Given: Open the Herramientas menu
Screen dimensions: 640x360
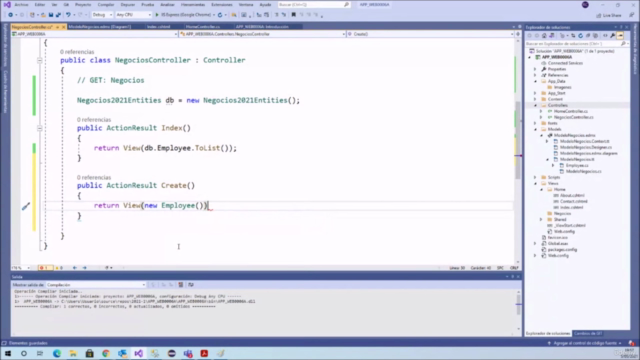Looking at the screenshot, I should [x=193, y=4].
